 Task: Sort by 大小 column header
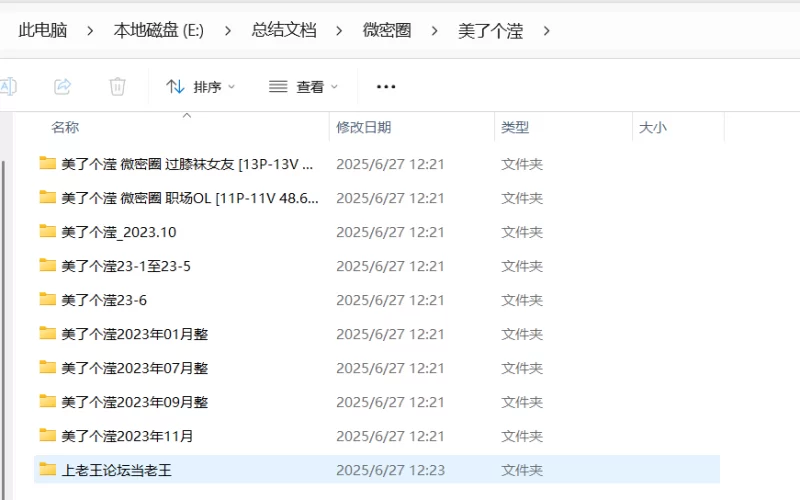click(x=653, y=127)
